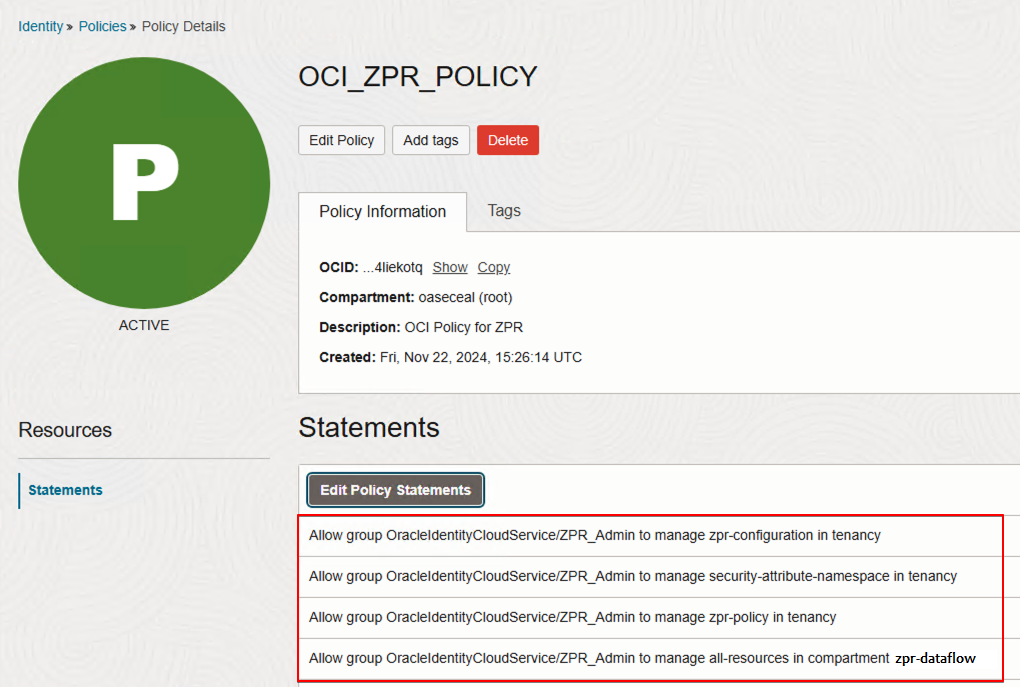Click the Policy Details breadcrumb text
The height and width of the screenshot is (687, 1020).
tap(183, 27)
